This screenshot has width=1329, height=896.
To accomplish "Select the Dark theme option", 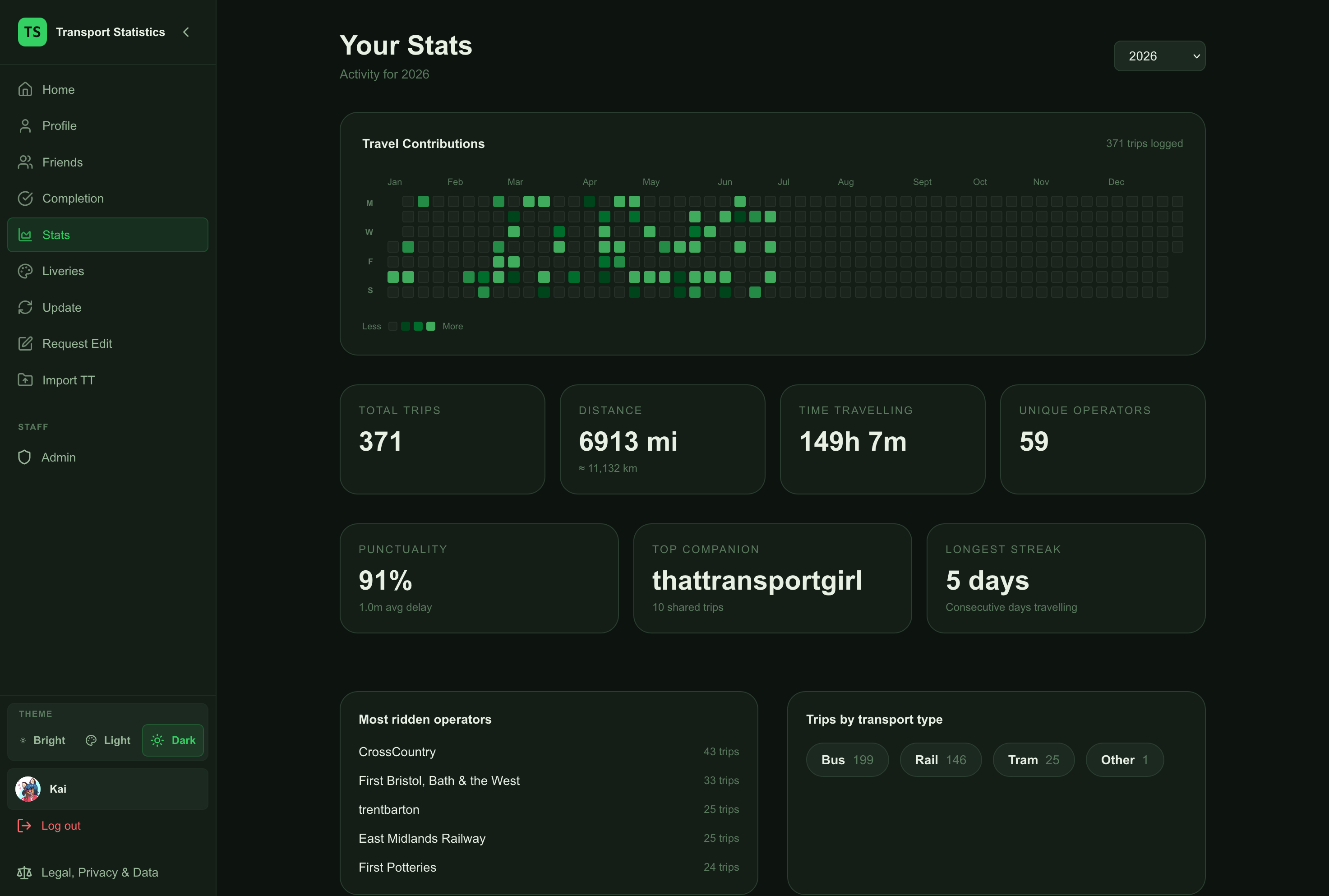I will [x=173, y=740].
